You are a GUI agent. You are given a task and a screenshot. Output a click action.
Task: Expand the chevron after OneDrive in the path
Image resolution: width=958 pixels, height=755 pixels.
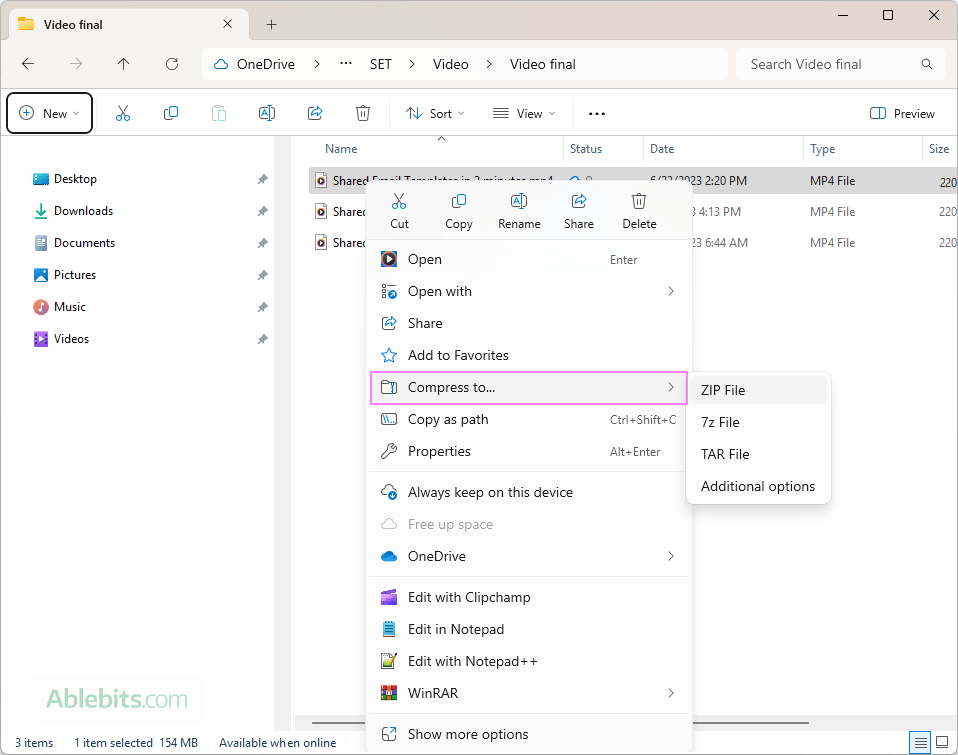[316, 64]
